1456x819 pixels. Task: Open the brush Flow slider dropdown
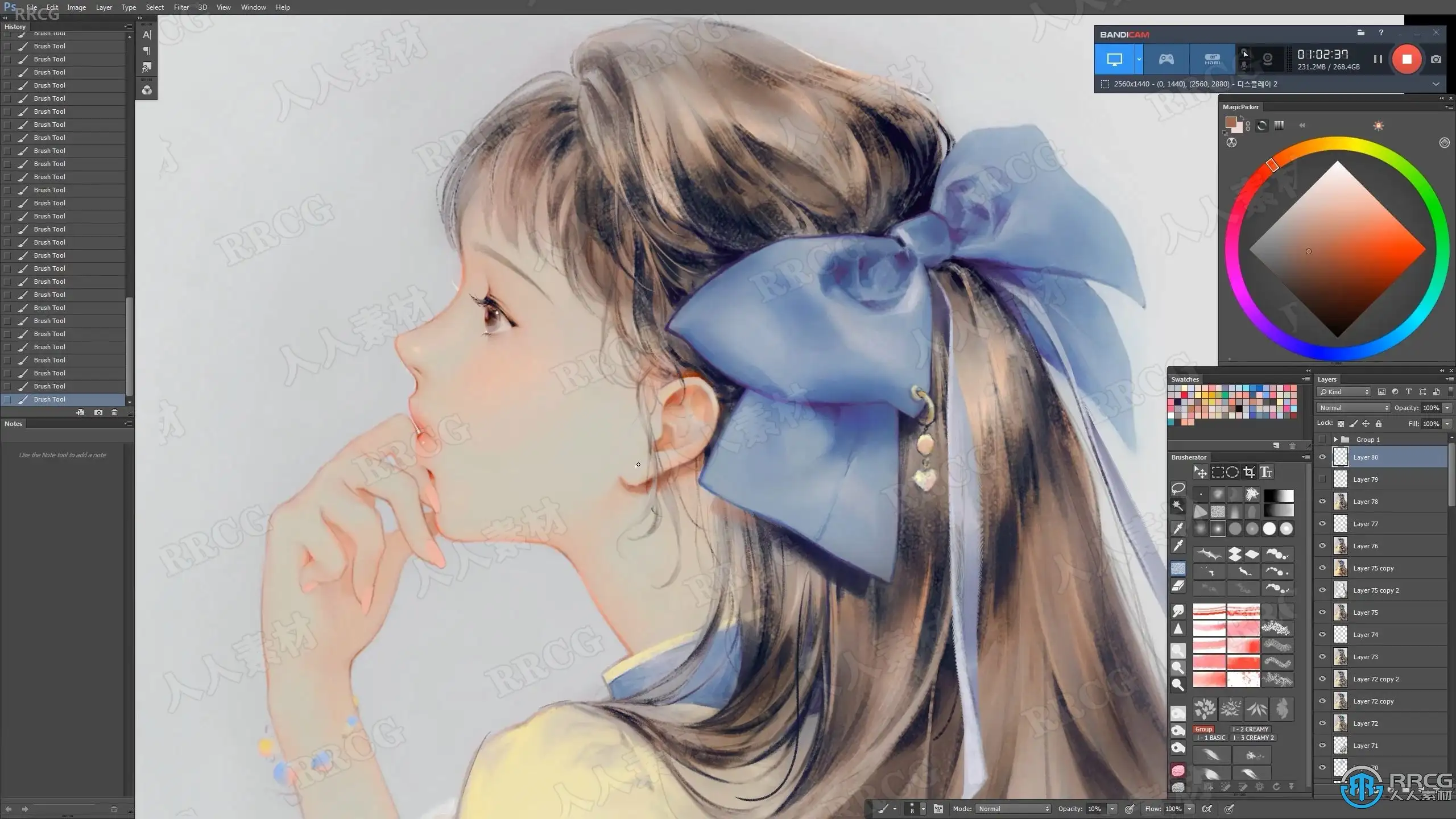[1190, 809]
